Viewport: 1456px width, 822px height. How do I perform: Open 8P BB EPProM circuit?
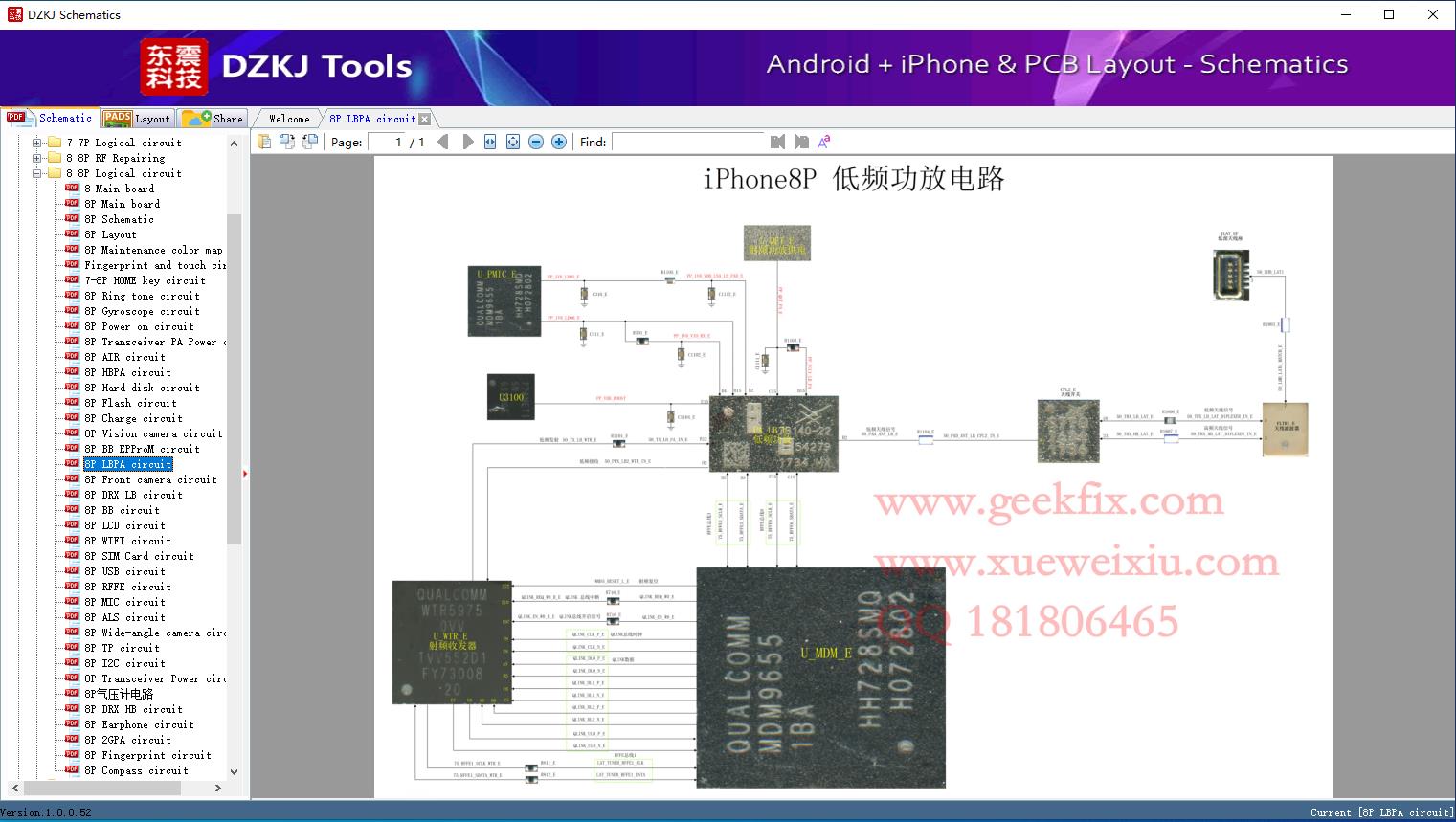[x=142, y=449]
